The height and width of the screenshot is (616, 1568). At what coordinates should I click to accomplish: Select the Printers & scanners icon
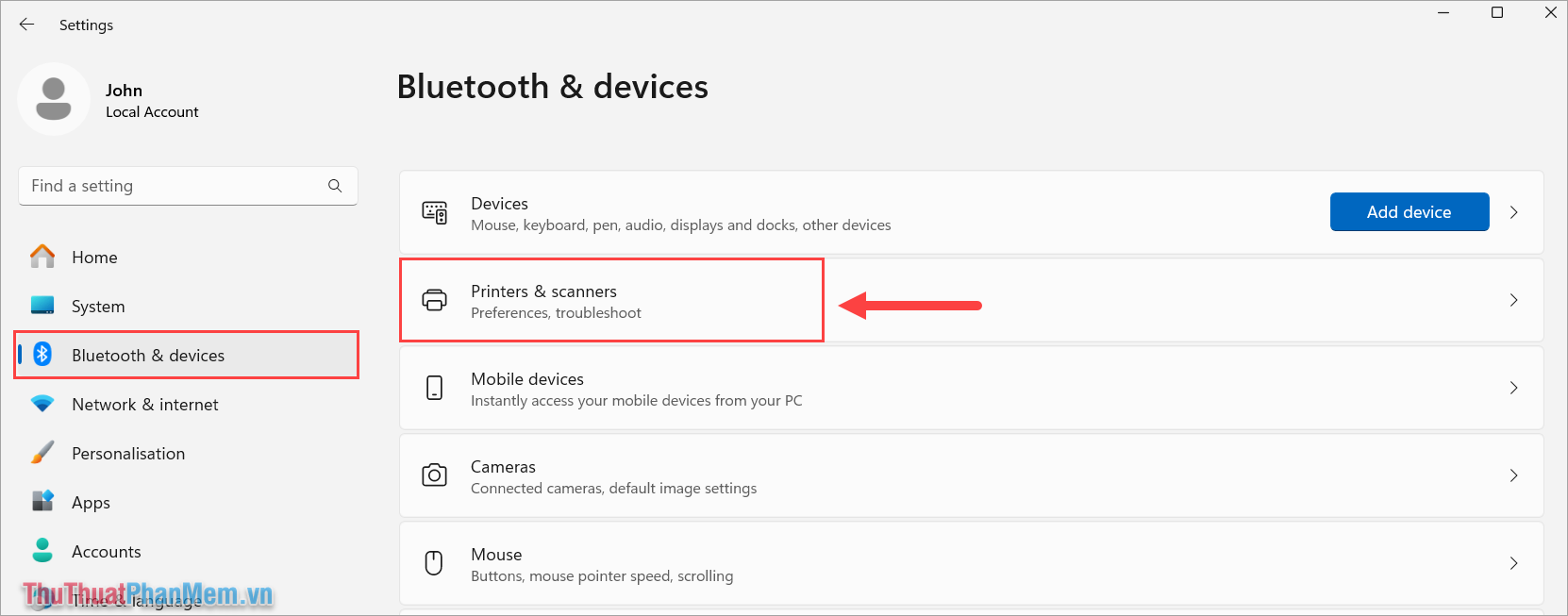[434, 300]
